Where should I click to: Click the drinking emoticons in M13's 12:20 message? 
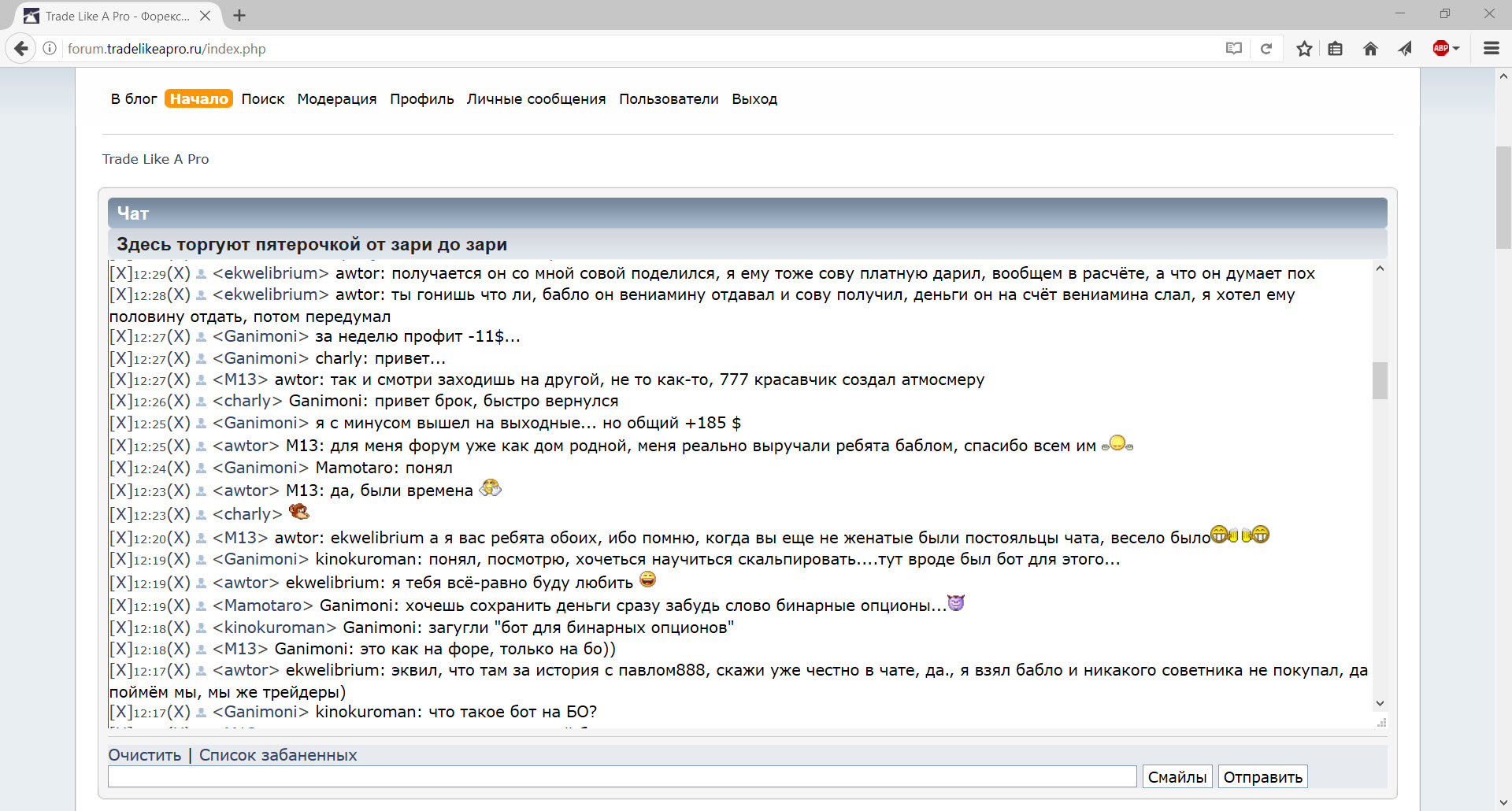point(1240,535)
